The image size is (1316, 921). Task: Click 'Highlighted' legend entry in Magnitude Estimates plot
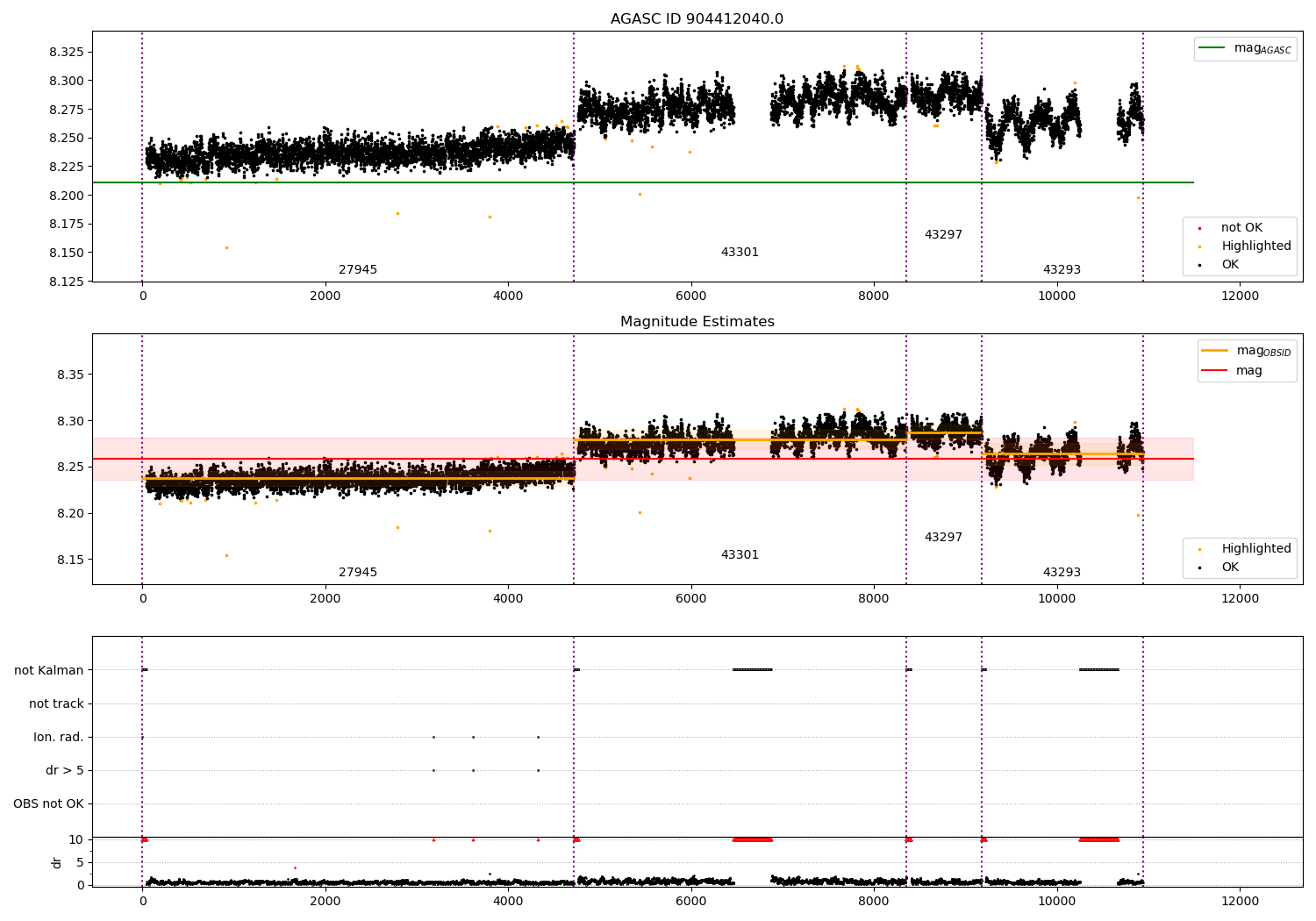pyautogui.click(x=1255, y=549)
